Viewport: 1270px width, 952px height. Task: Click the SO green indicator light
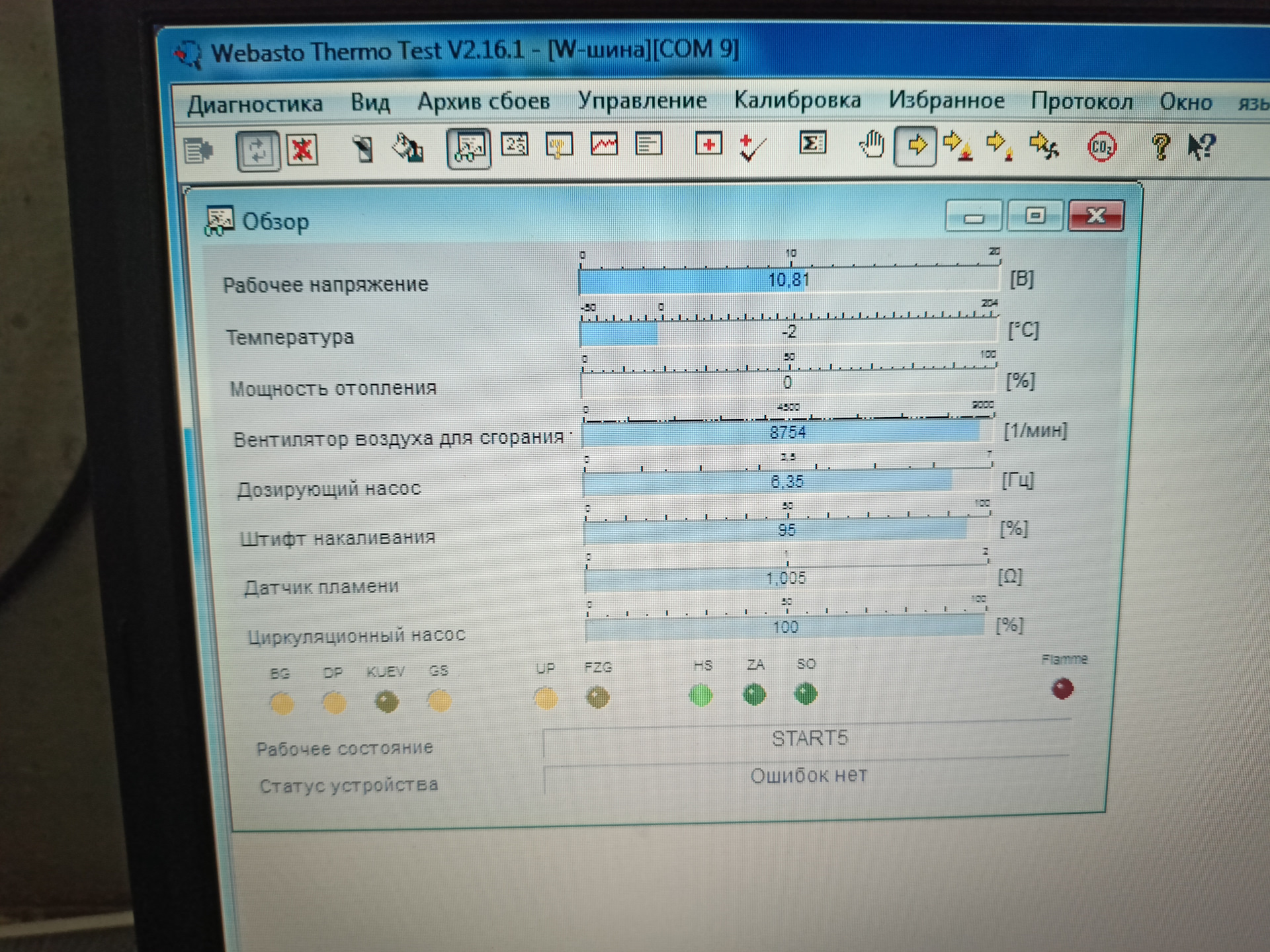coord(805,694)
